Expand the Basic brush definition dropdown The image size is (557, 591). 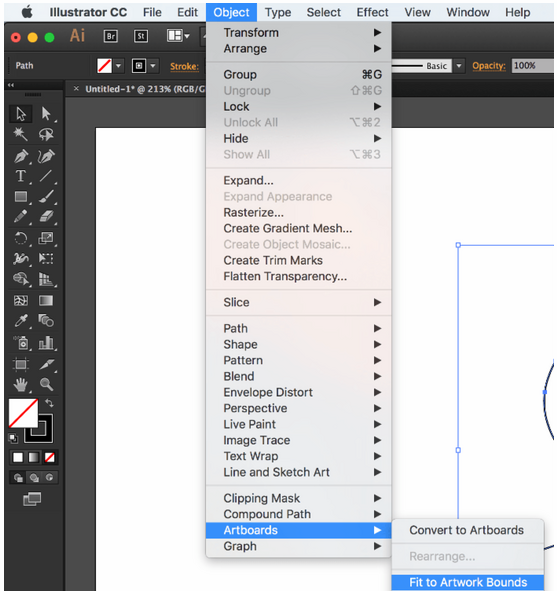(459, 66)
